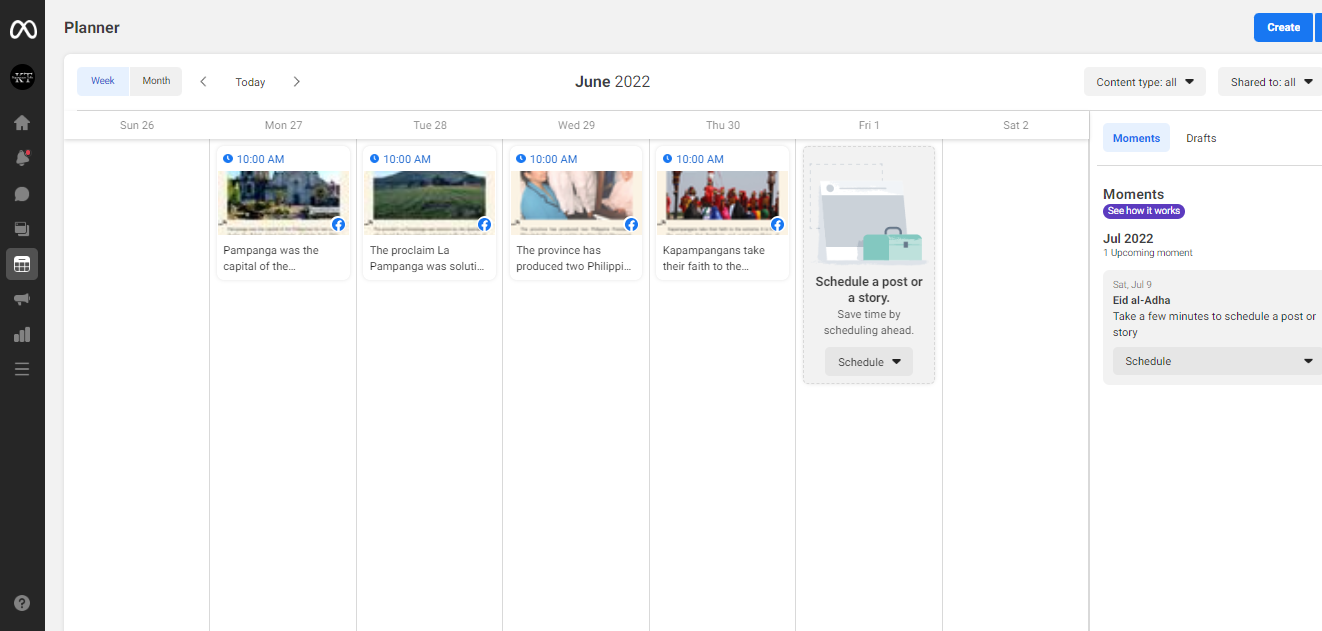1322x631 pixels.
Task: Open Tue 28 post thumbnail image
Action: pyautogui.click(x=429, y=202)
